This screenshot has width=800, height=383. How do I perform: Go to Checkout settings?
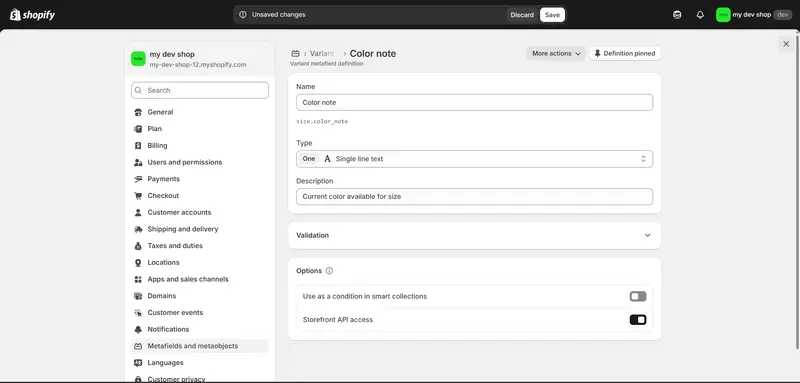pos(199,196)
